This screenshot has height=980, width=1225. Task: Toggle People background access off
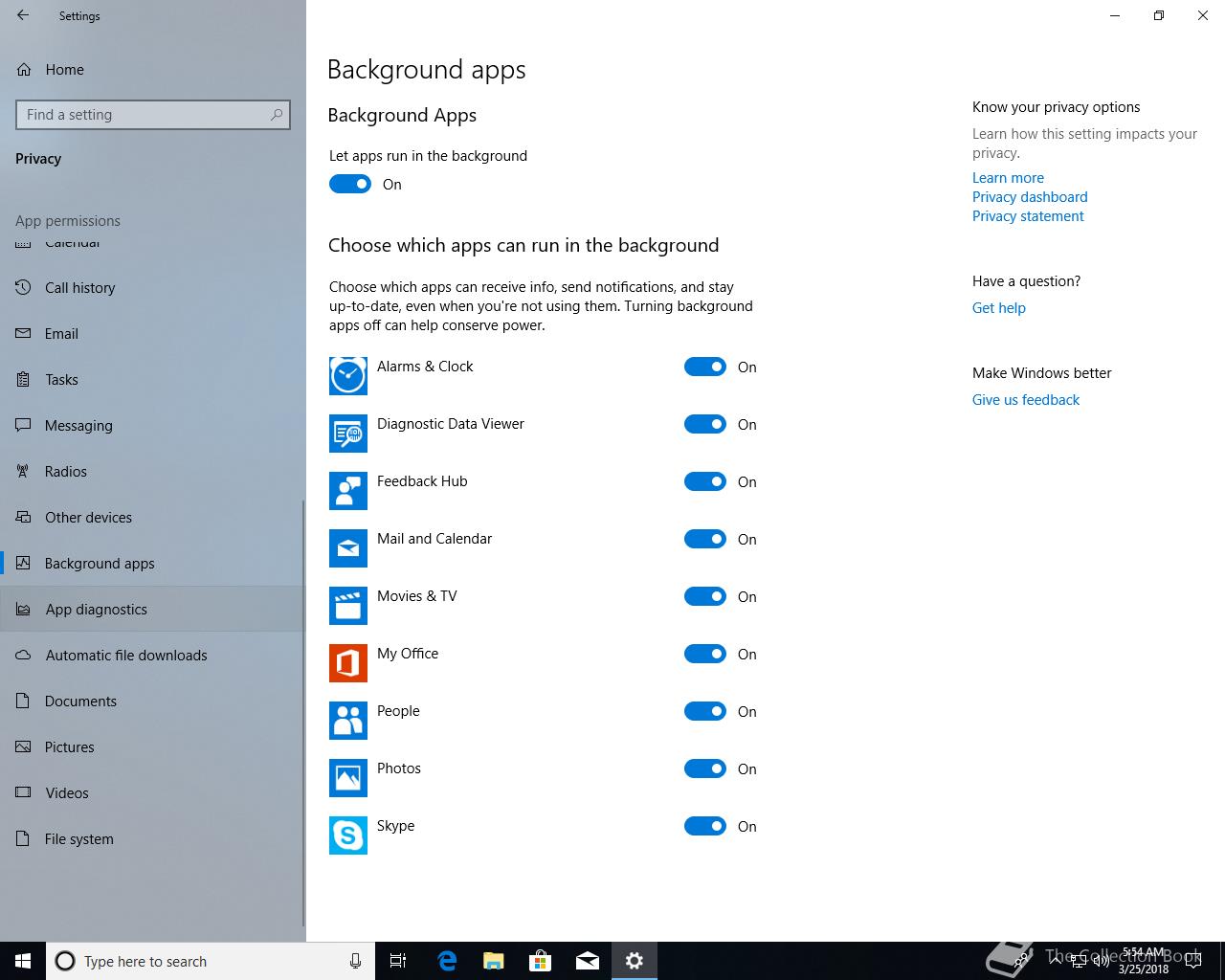(x=705, y=711)
